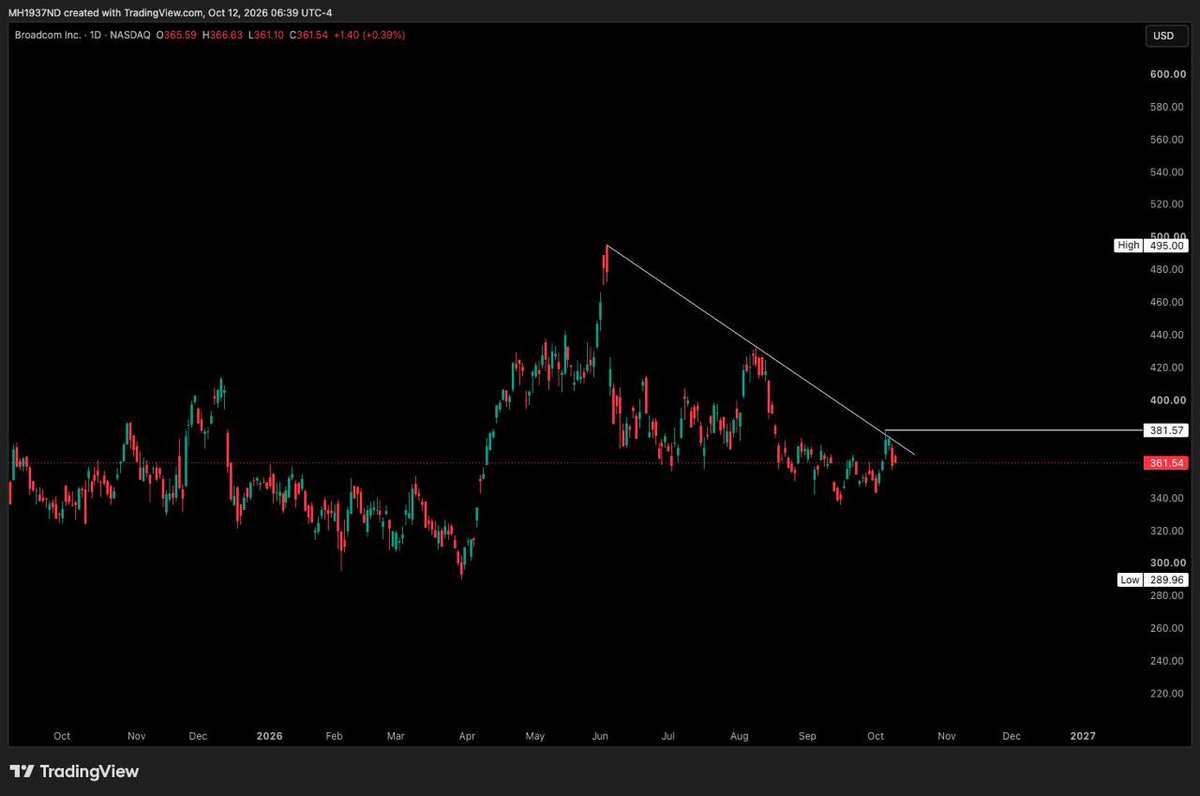1200x796 pixels.
Task: Click the High 495.00 price label
Action: click(1151, 245)
